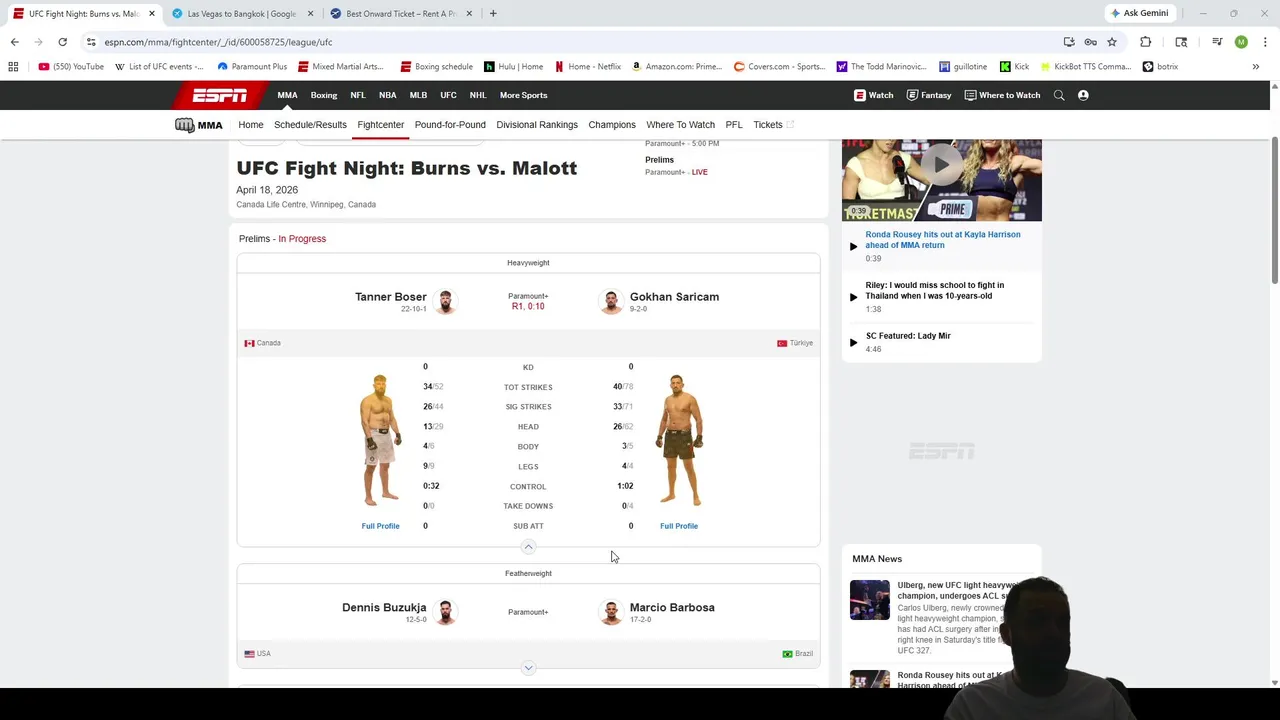Open Tickets external link
This screenshot has width=1280, height=720.
tap(773, 125)
